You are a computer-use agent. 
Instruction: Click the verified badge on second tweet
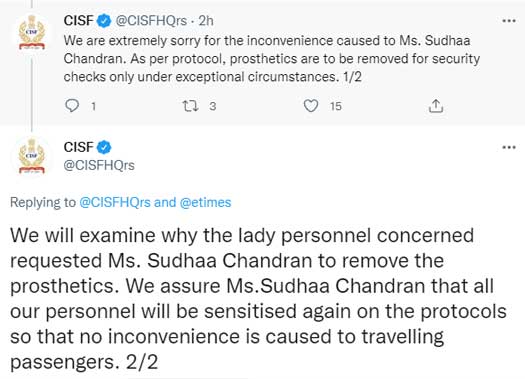[104, 147]
